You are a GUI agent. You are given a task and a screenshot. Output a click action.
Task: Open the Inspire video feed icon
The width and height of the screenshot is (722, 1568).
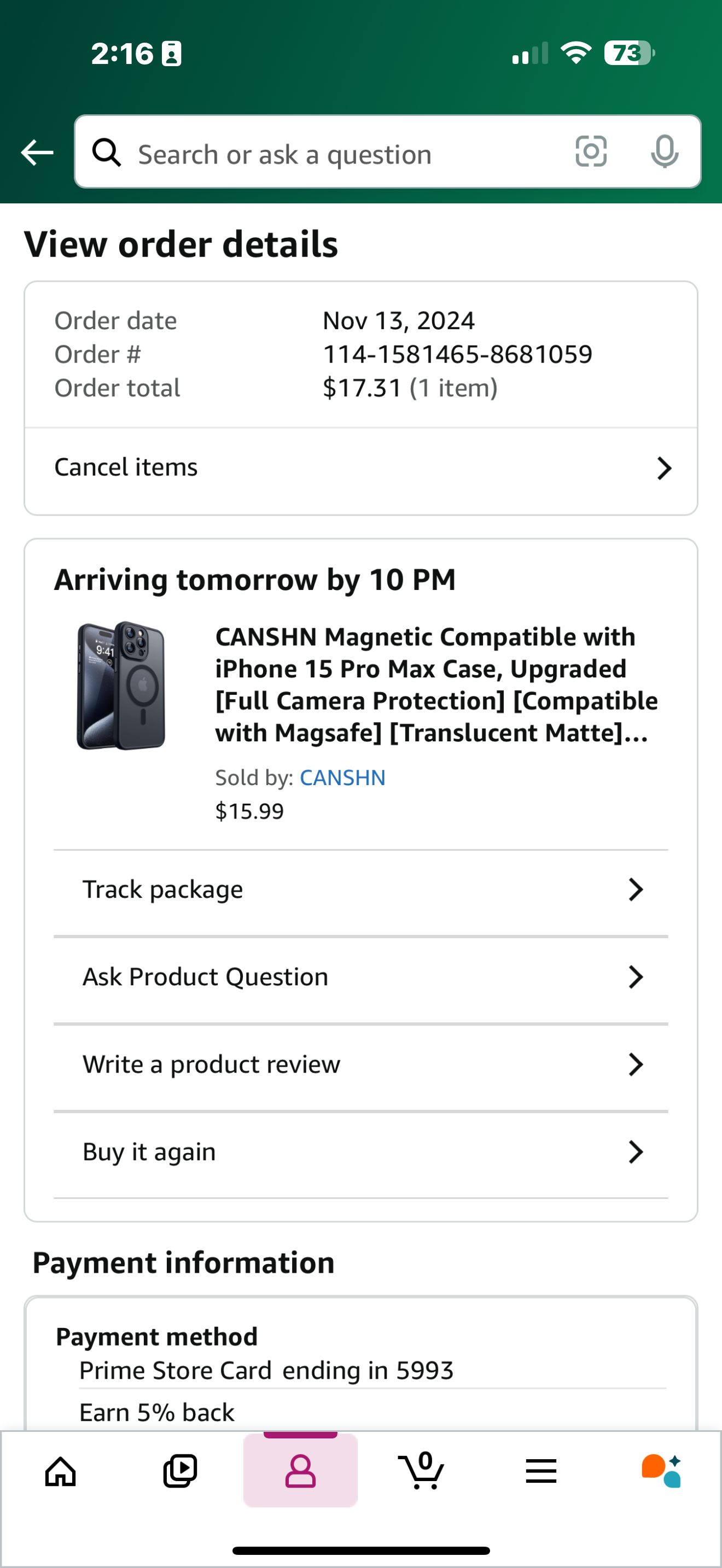(x=180, y=1472)
